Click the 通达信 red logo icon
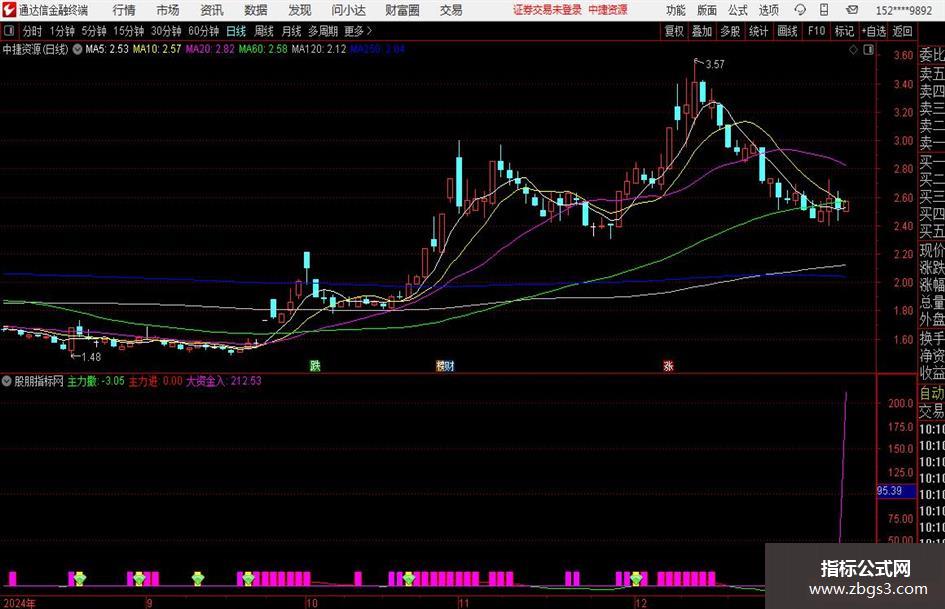 coord(10,10)
